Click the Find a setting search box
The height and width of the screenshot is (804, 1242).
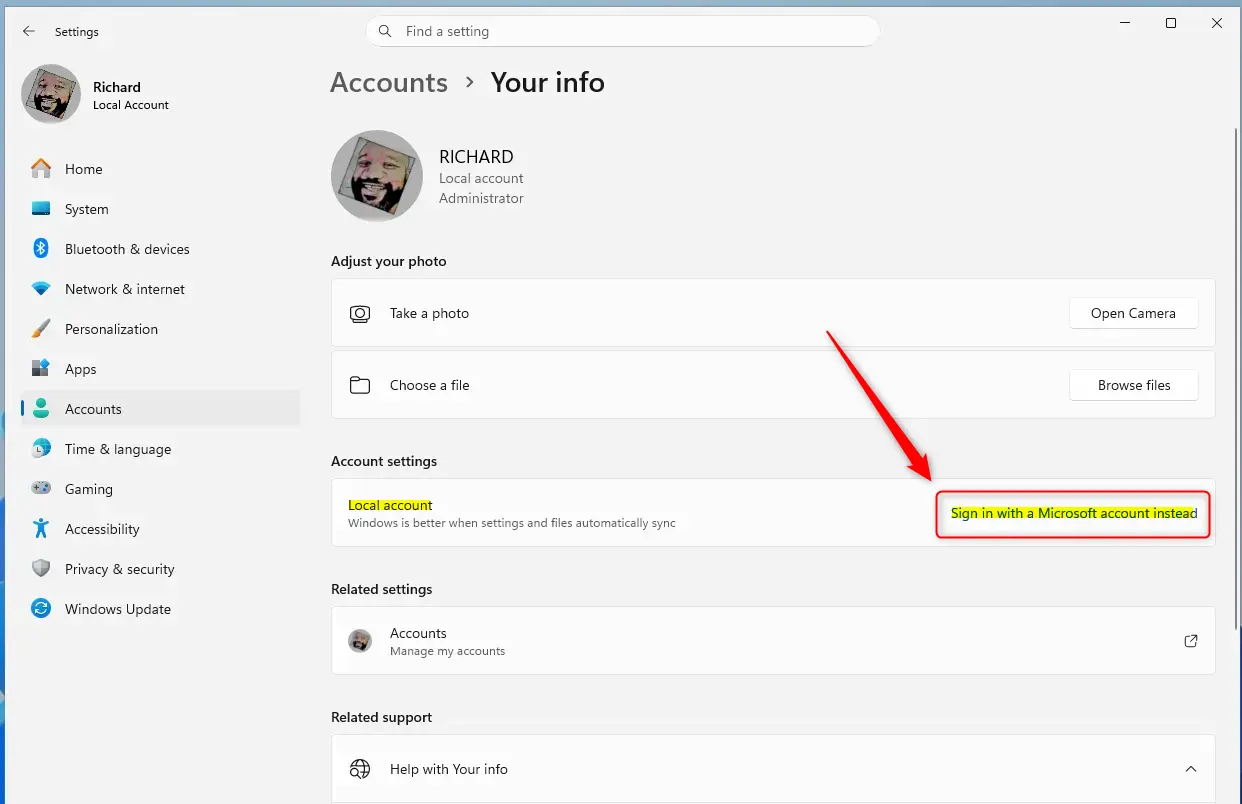tap(623, 31)
